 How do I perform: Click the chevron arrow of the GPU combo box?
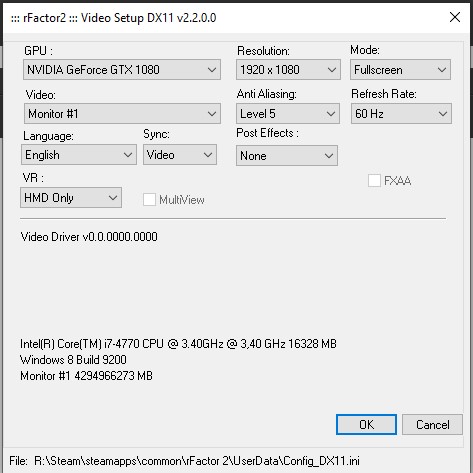pyautogui.click(x=212, y=70)
